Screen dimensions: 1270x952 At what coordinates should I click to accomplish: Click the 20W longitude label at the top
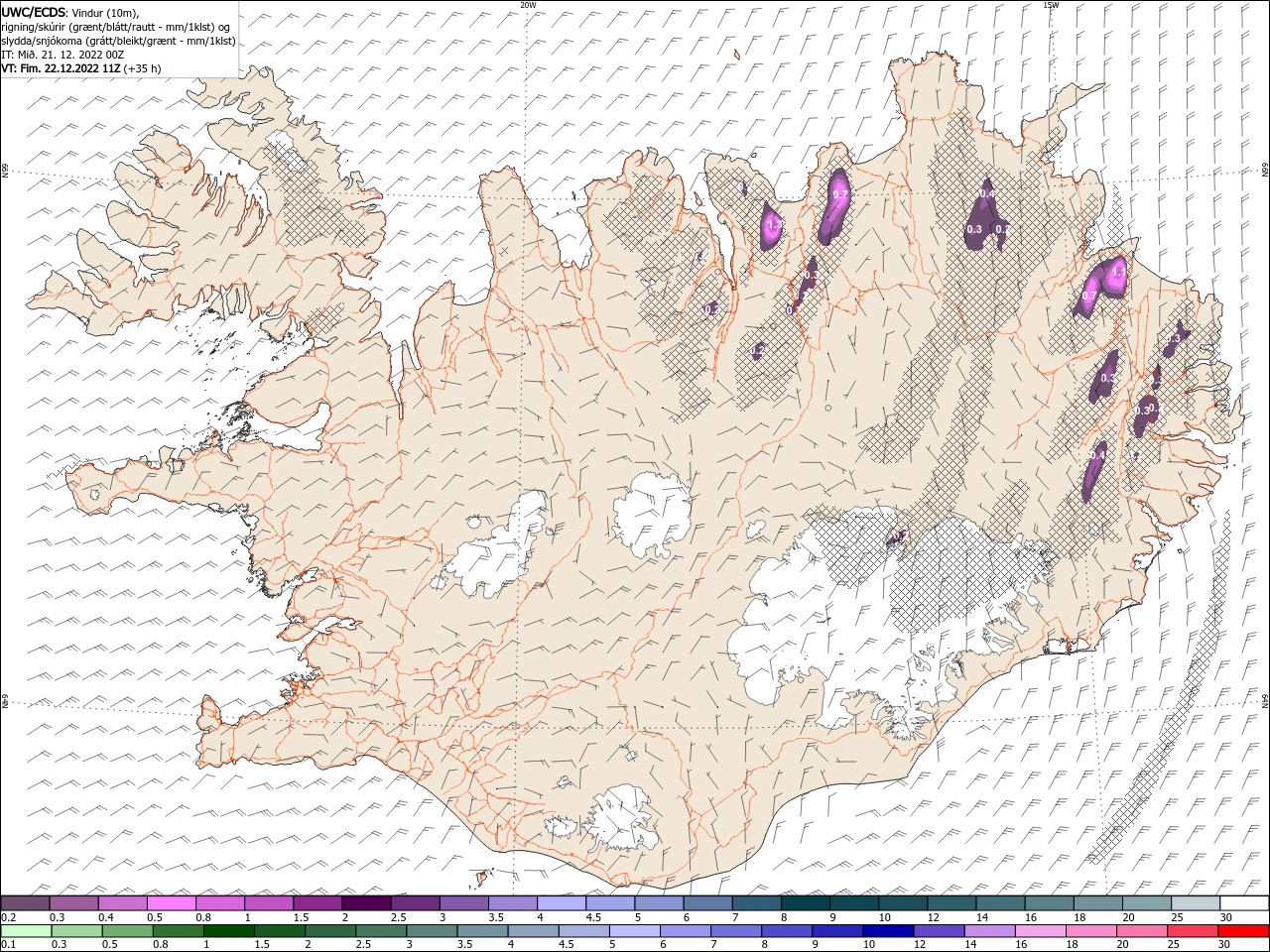[x=528, y=5]
